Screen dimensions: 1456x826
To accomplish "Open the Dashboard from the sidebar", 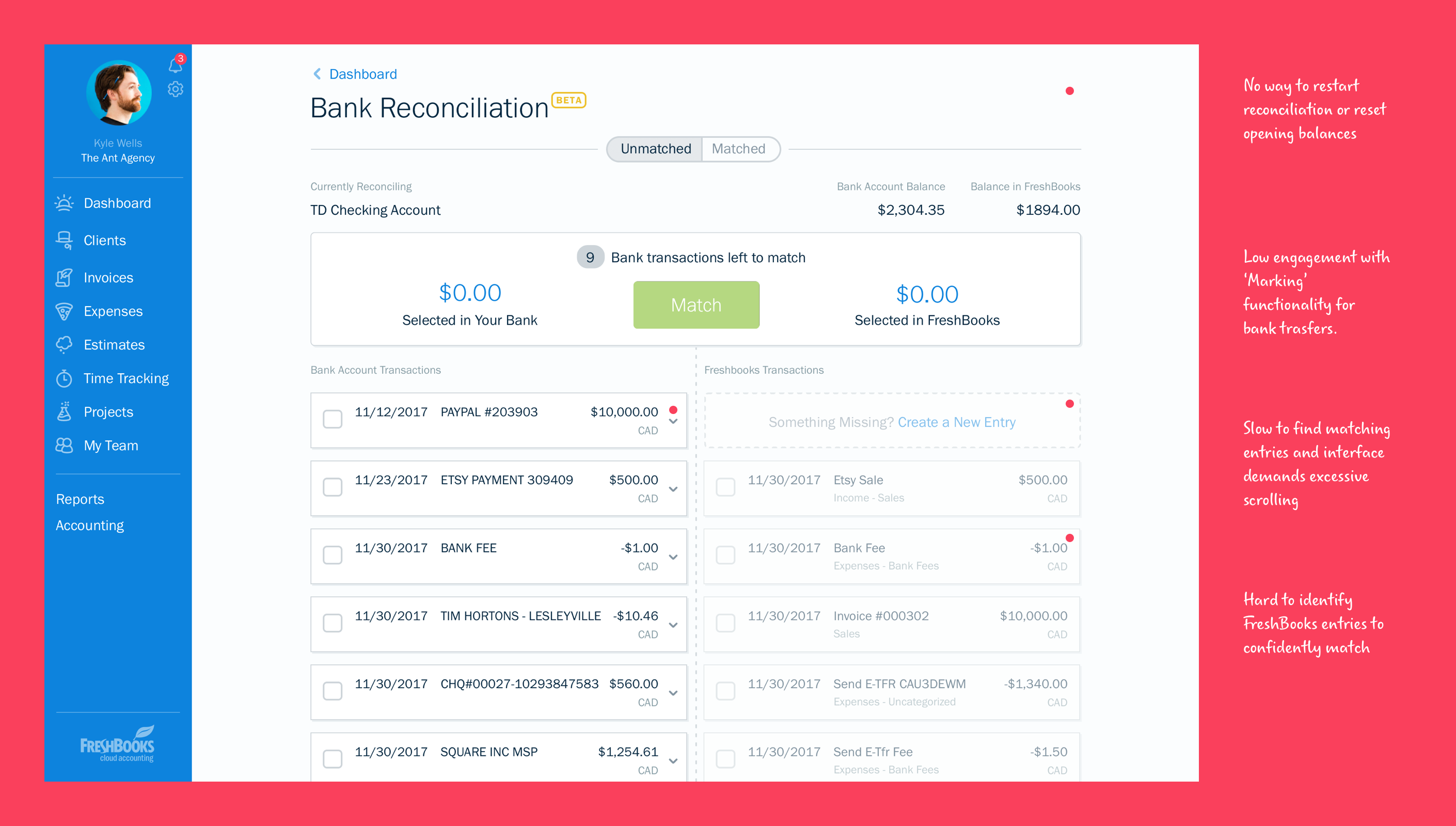I will pyautogui.click(x=117, y=202).
